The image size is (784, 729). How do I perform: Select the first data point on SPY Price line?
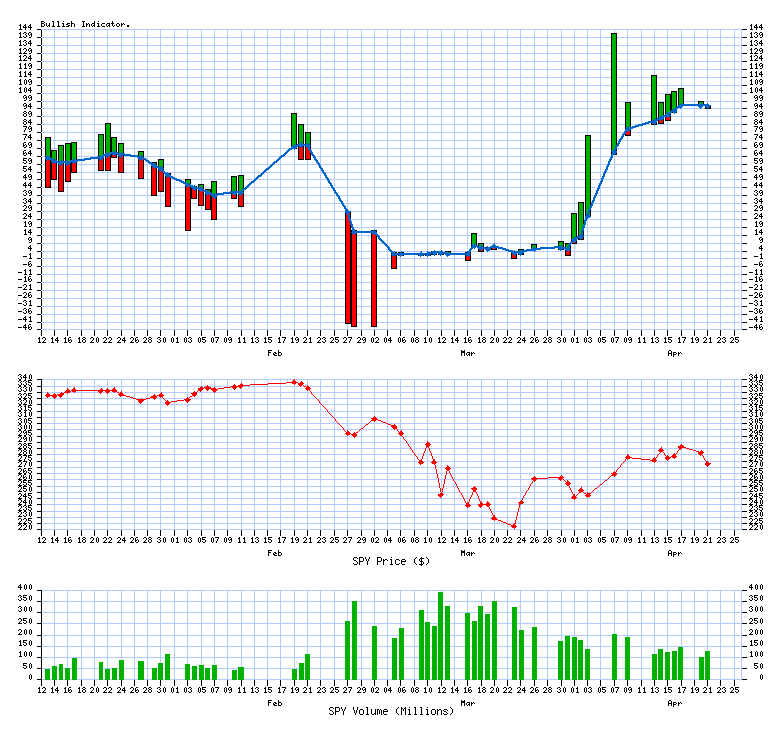click(x=48, y=395)
